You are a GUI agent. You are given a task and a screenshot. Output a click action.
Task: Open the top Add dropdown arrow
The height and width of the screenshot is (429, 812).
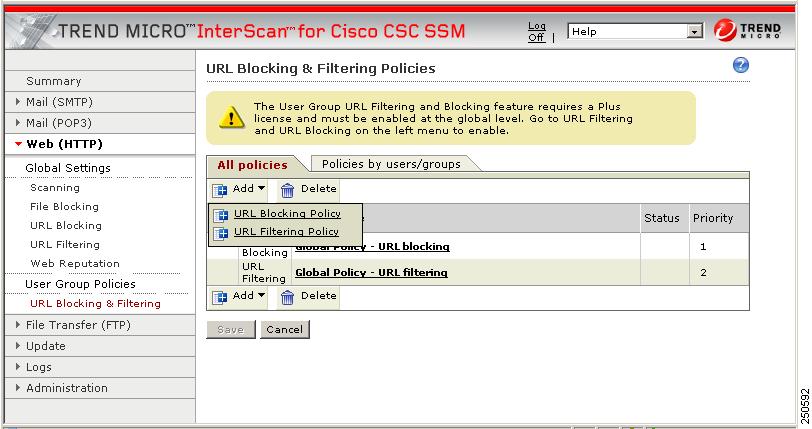pyautogui.click(x=261, y=189)
